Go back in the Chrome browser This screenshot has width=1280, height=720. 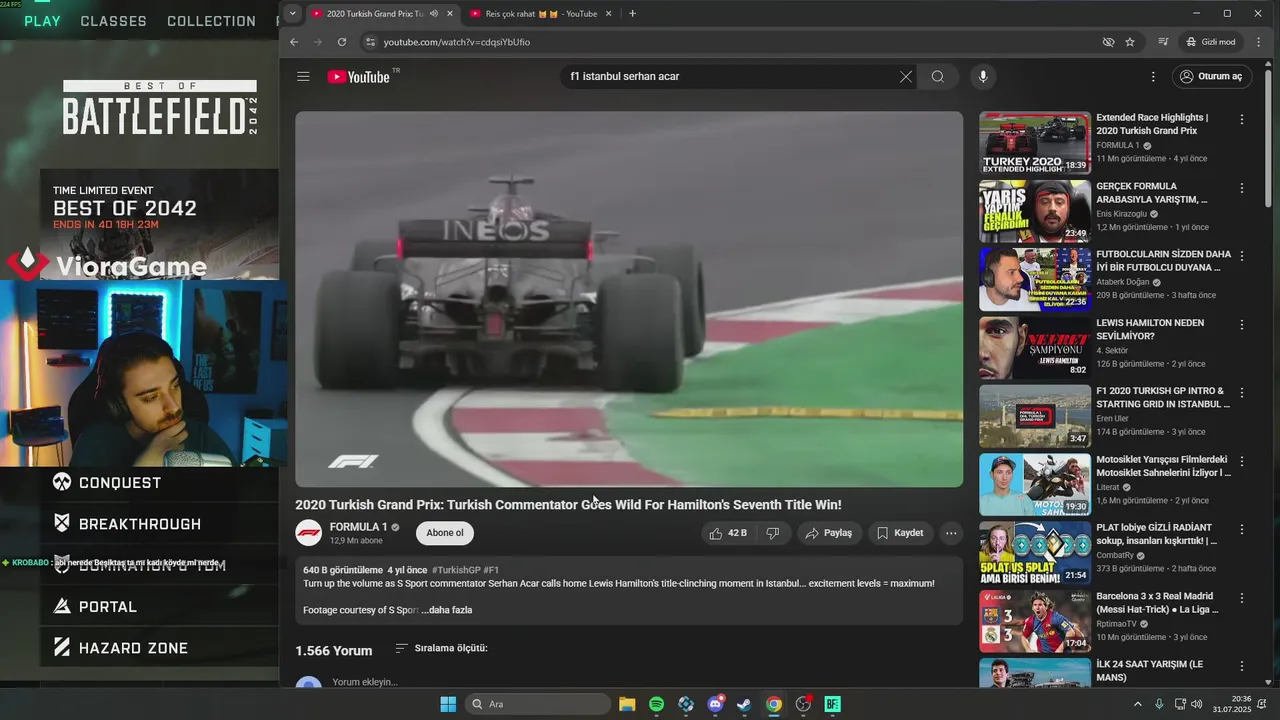[294, 42]
